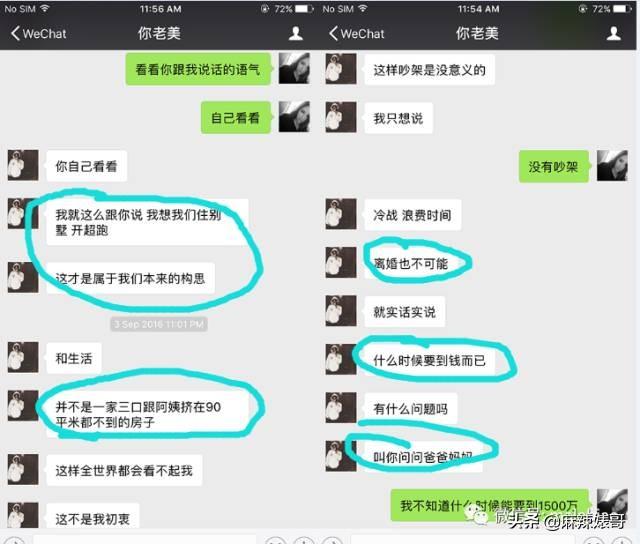The height and width of the screenshot is (544, 640).
Task: Tap contact avatar beside 你自己看看
Action: [23, 165]
